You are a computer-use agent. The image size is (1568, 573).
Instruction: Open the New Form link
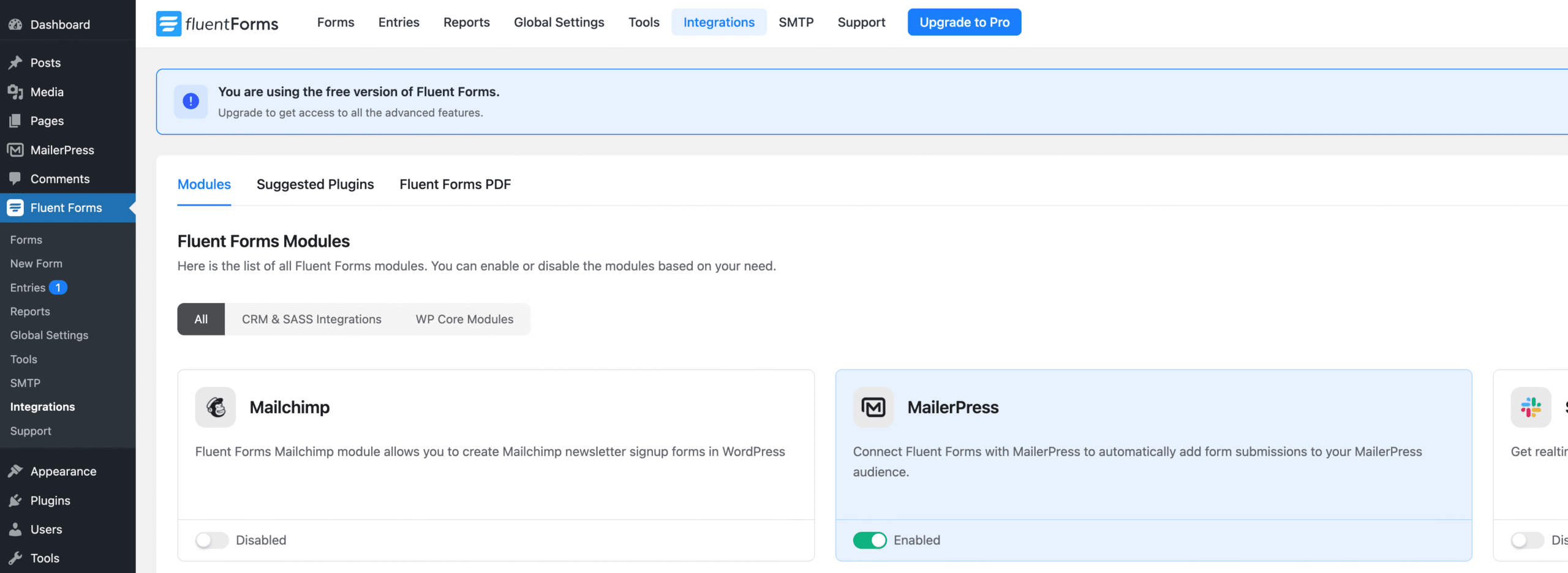click(36, 263)
